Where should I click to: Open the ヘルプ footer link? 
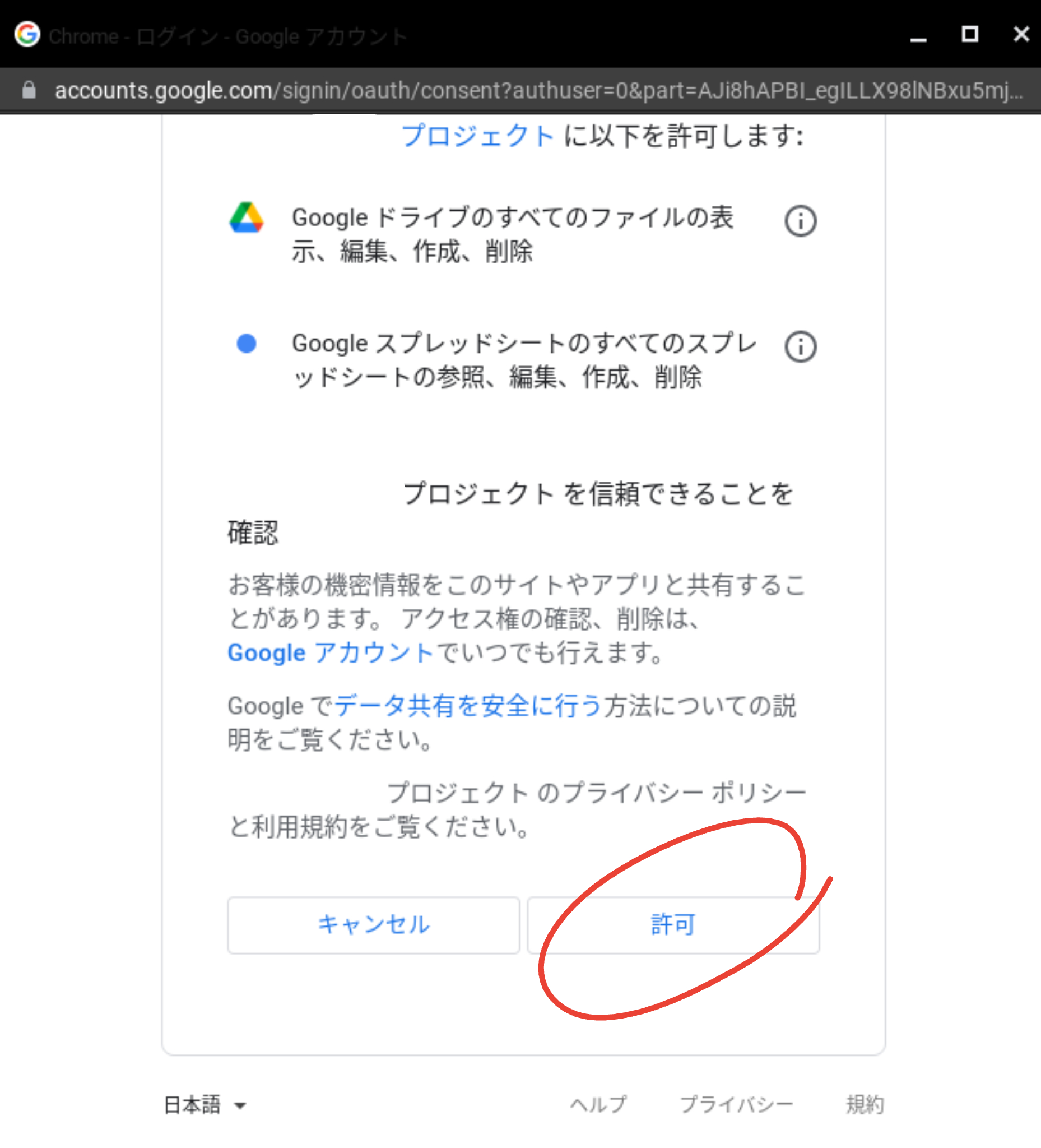(598, 1104)
